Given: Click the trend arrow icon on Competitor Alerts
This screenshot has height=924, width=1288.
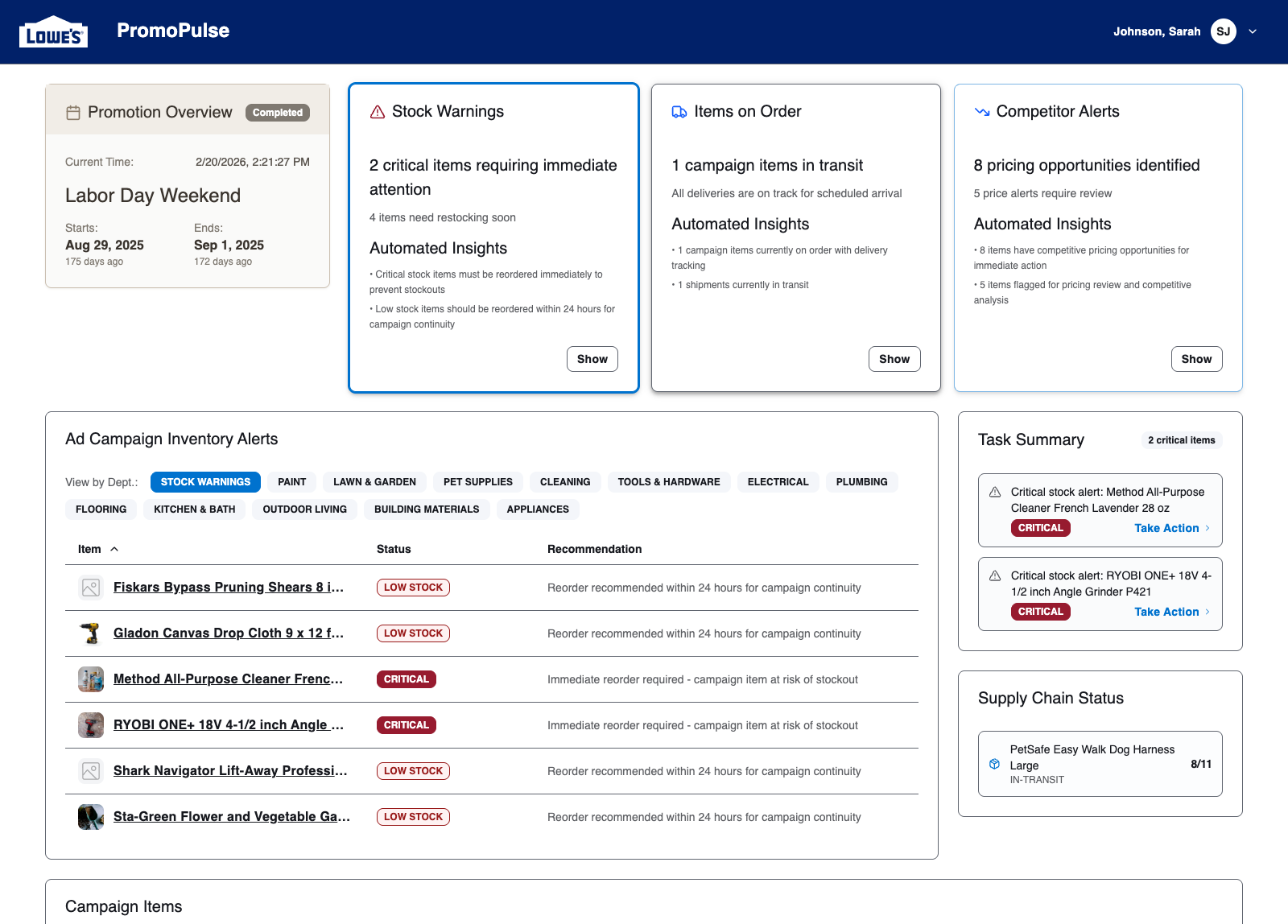Looking at the screenshot, I should 981,112.
